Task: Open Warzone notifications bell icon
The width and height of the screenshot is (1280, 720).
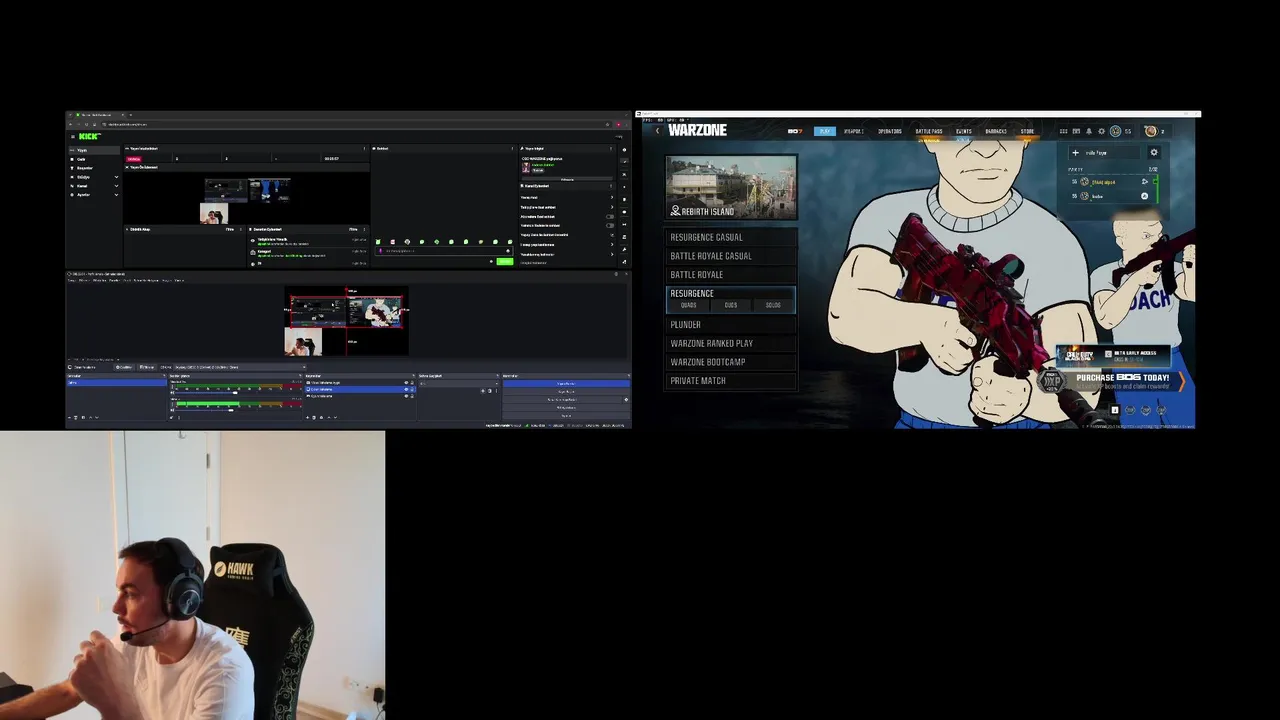Action: point(1089,131)
